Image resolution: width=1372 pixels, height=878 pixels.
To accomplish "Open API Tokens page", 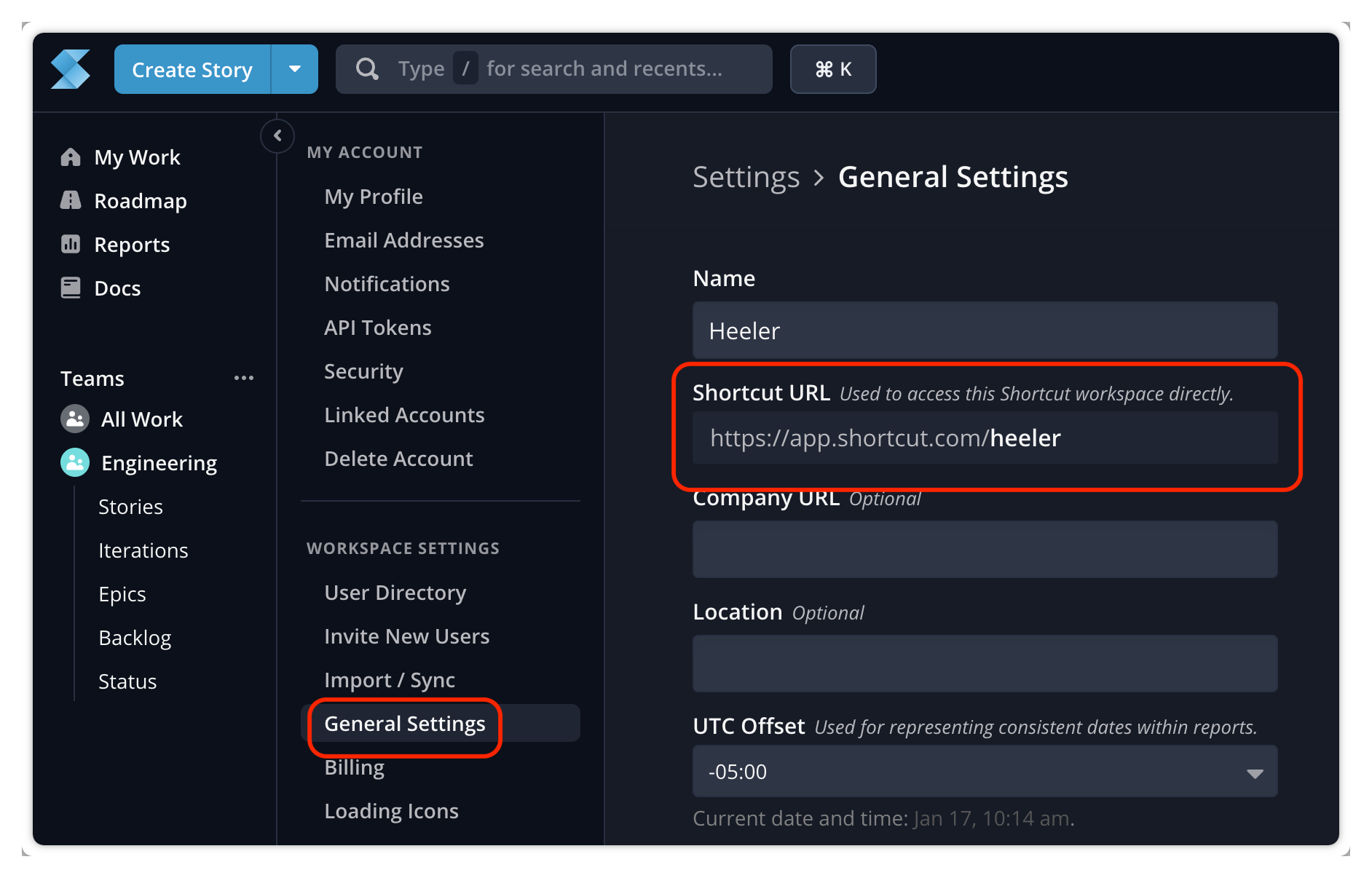I will 378,328.
